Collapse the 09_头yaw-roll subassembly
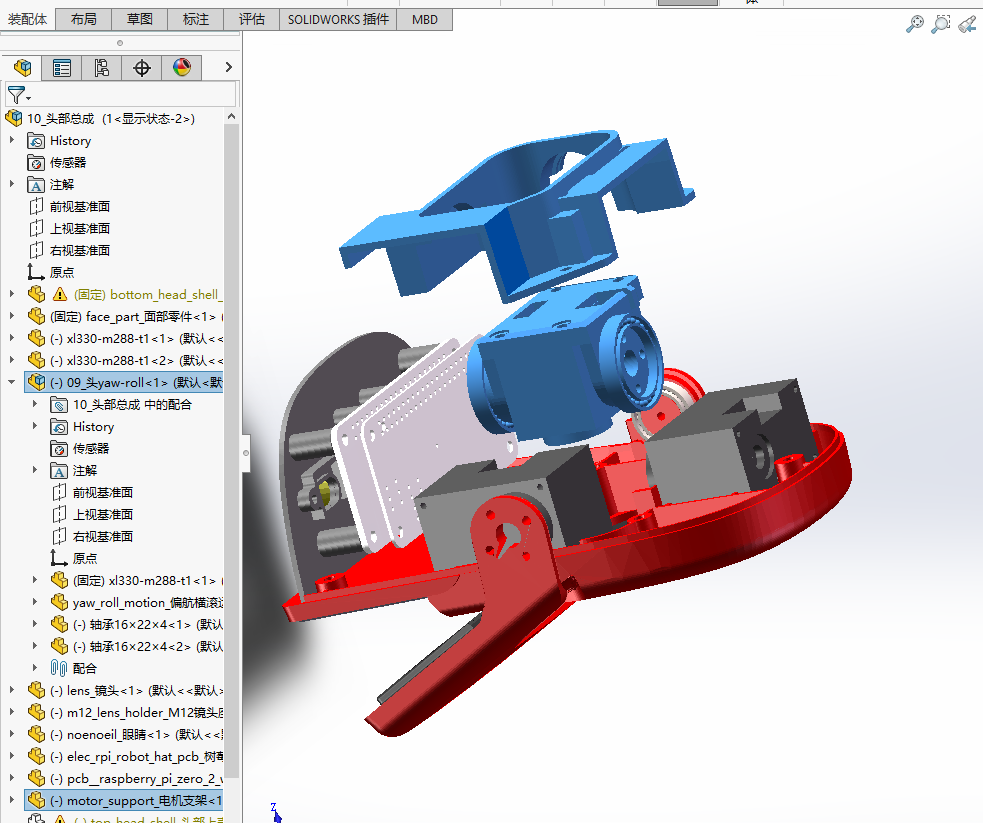Image resolution: width=983 pixels, height=823 pixels. (x=12, y=382)
